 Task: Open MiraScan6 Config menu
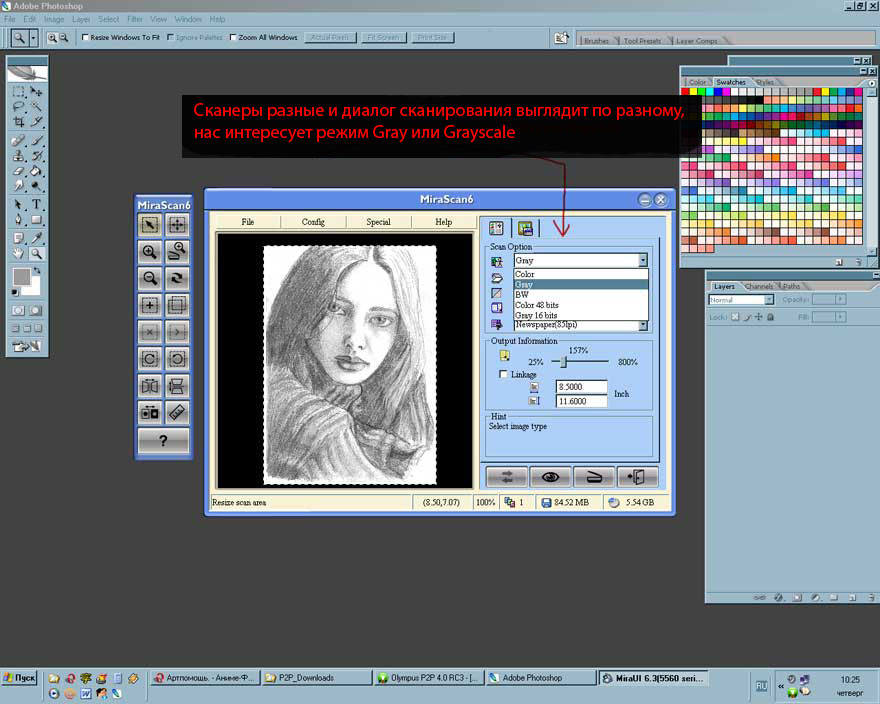(x=313, y=222)
